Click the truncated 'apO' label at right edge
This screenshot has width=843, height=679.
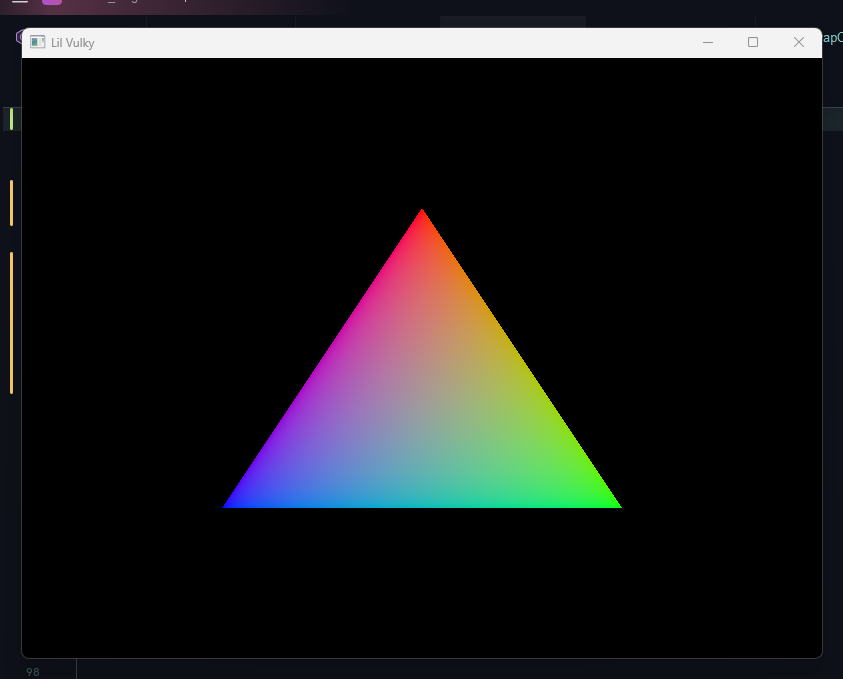click(x=831, y=38)
